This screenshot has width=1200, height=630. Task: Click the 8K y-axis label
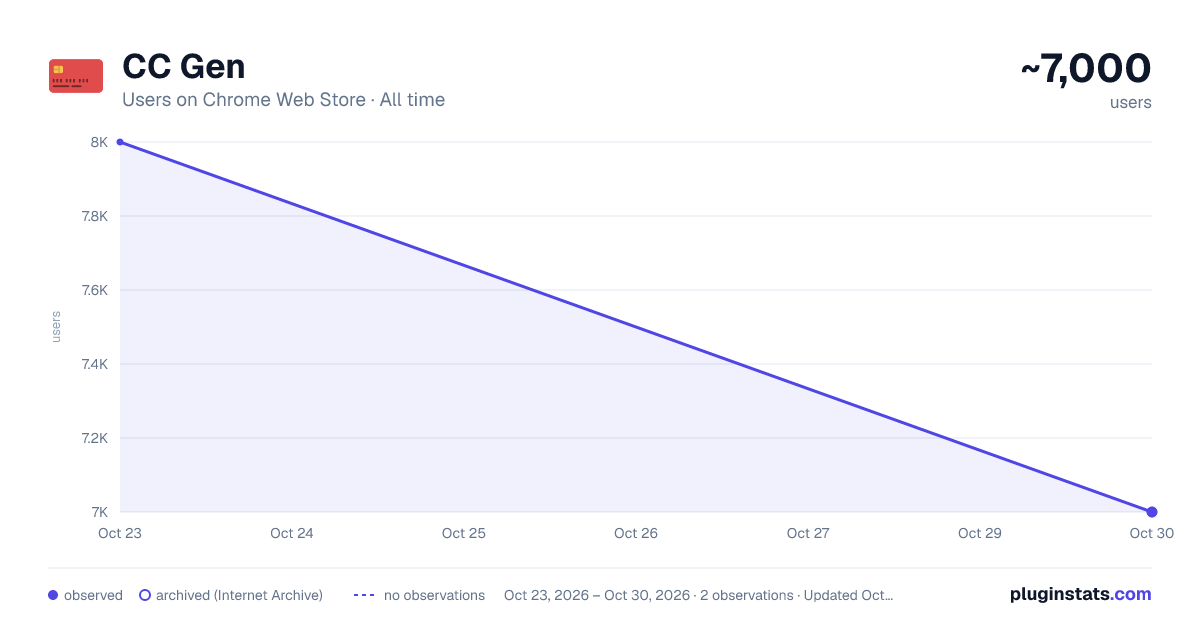(x=99, y=142)
